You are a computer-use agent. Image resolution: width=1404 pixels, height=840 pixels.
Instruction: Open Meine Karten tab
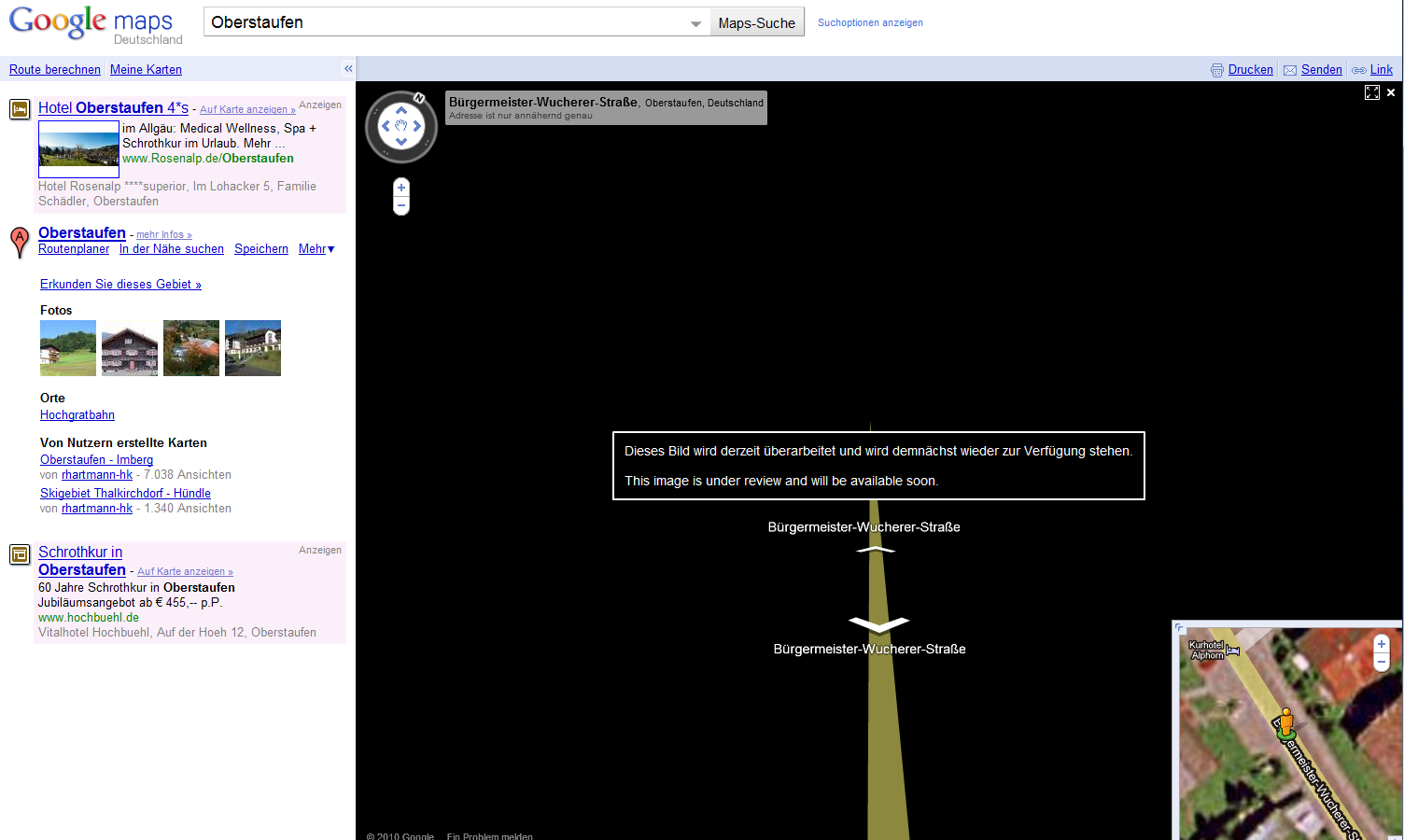pos(146,70)
